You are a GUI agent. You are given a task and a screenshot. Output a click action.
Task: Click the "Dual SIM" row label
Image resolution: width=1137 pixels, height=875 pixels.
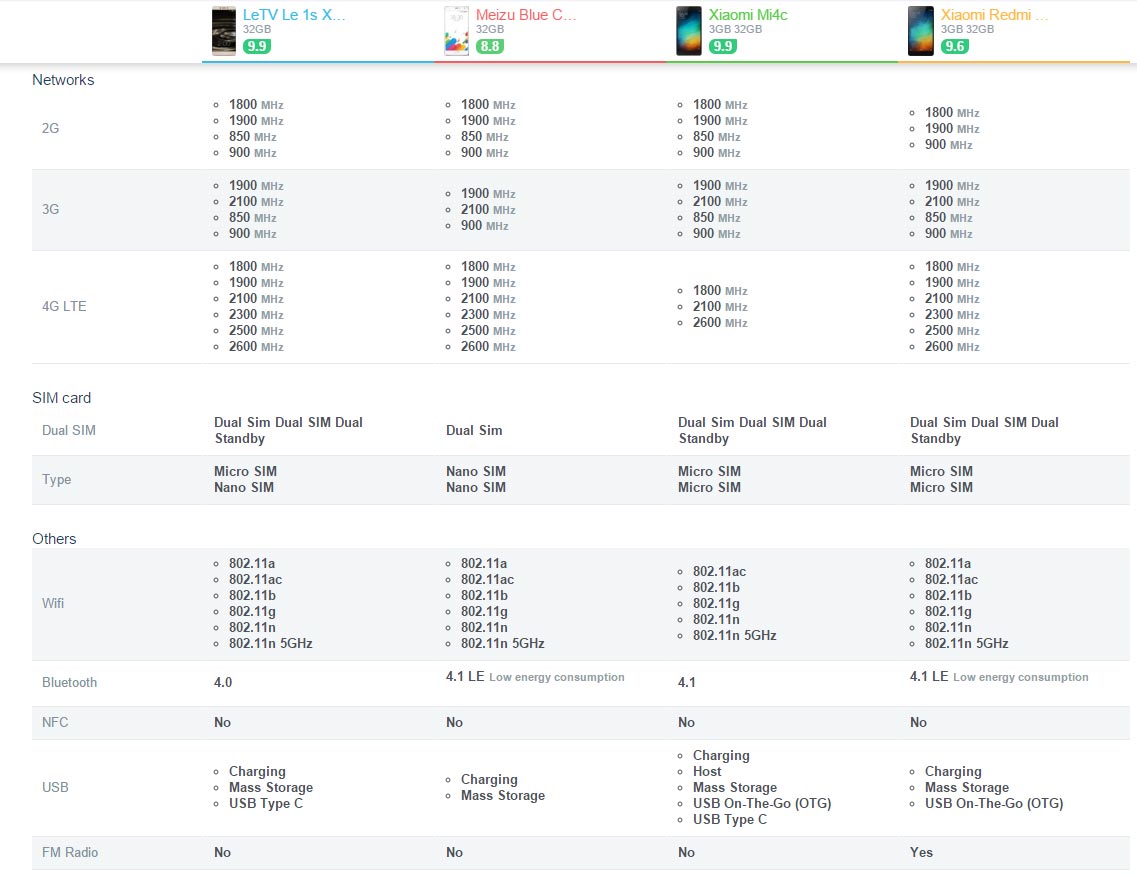pyautogui.click(x=69, y=430)
